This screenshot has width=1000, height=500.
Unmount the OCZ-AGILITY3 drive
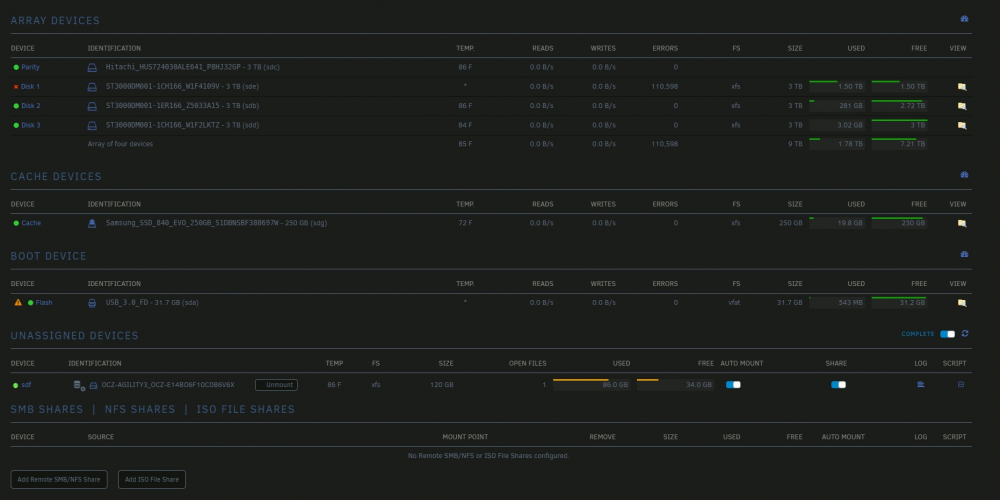(276, 385)
